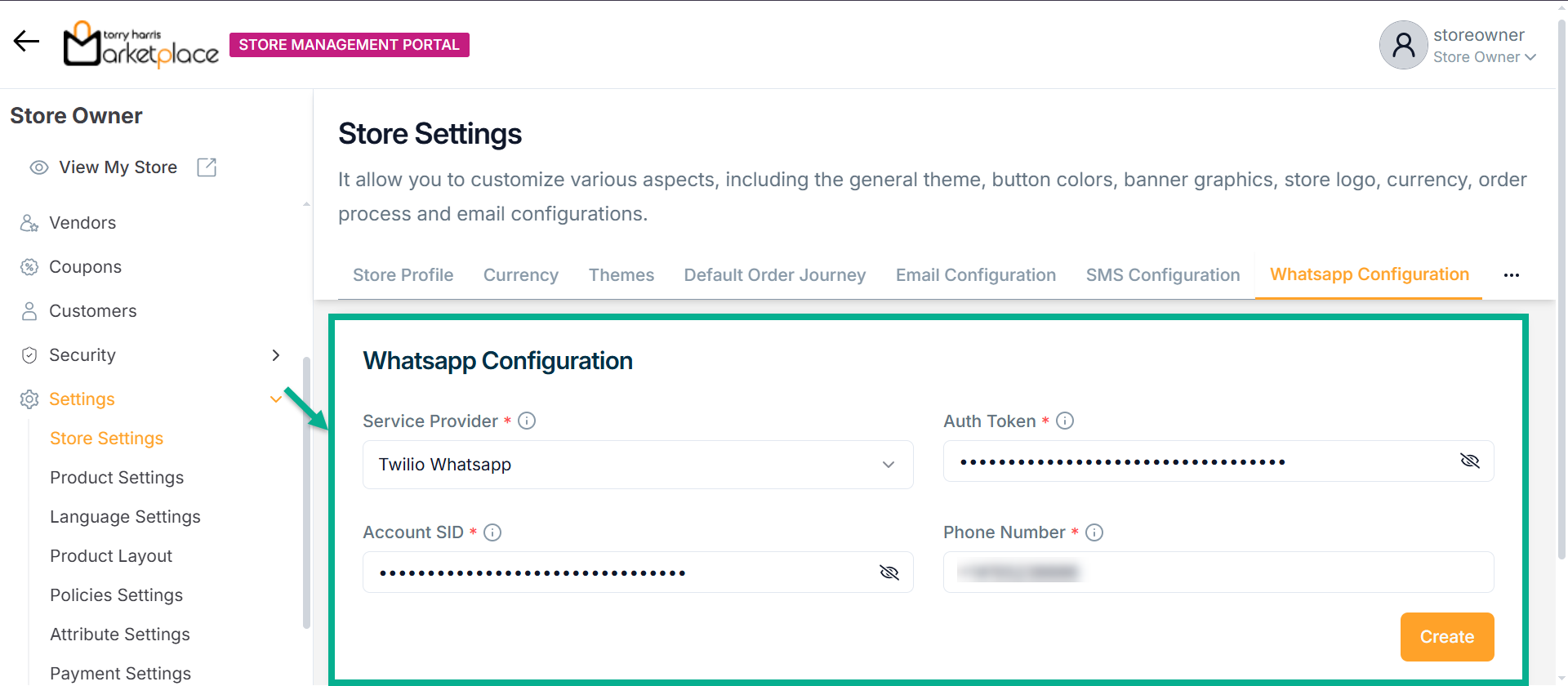1568x686 pixels.
Task: Switch to the Email Configuration tab
Action: [x=975, y=275]
